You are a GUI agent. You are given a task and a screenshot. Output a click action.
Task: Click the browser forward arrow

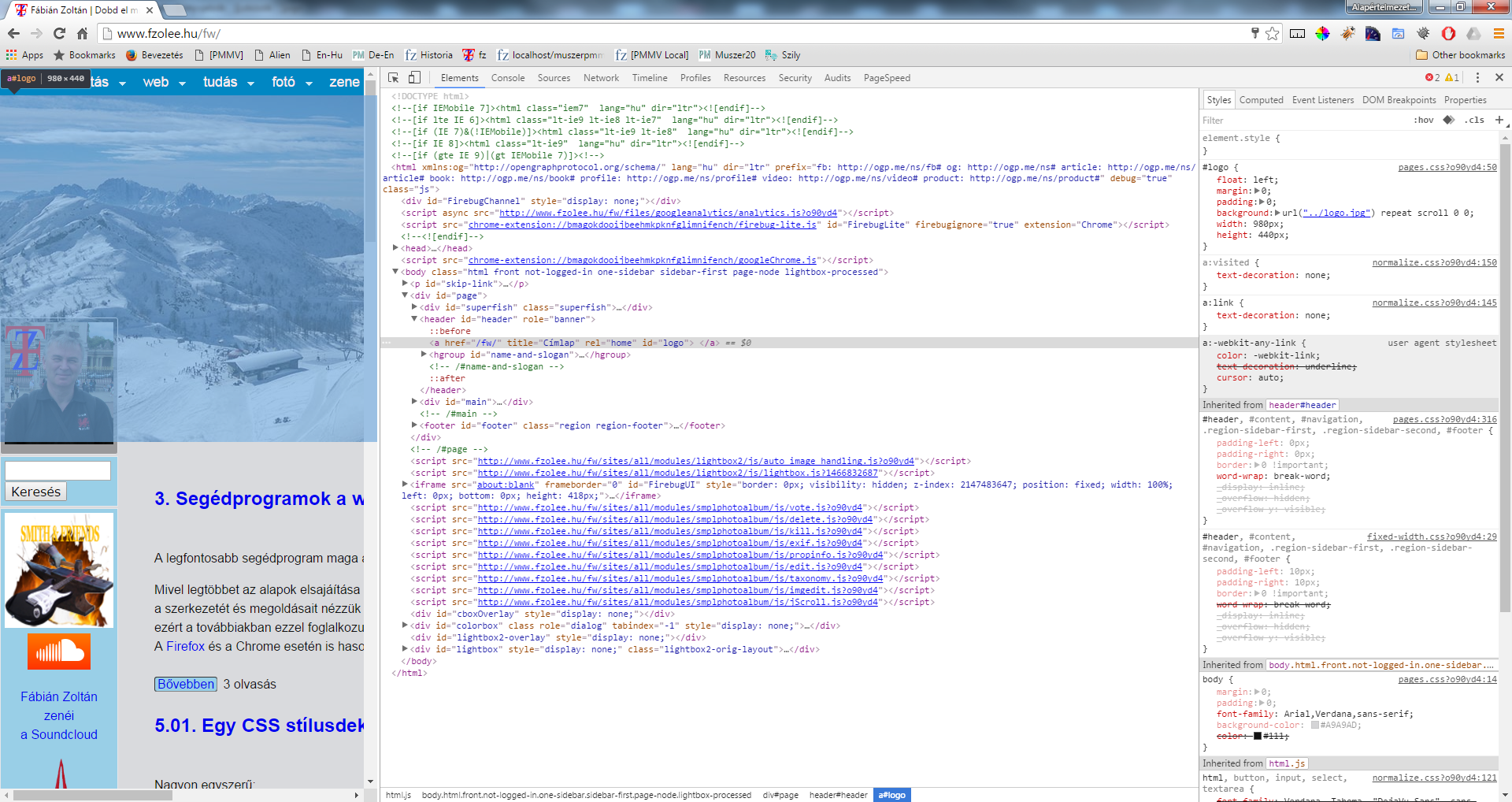coord(36,33)
